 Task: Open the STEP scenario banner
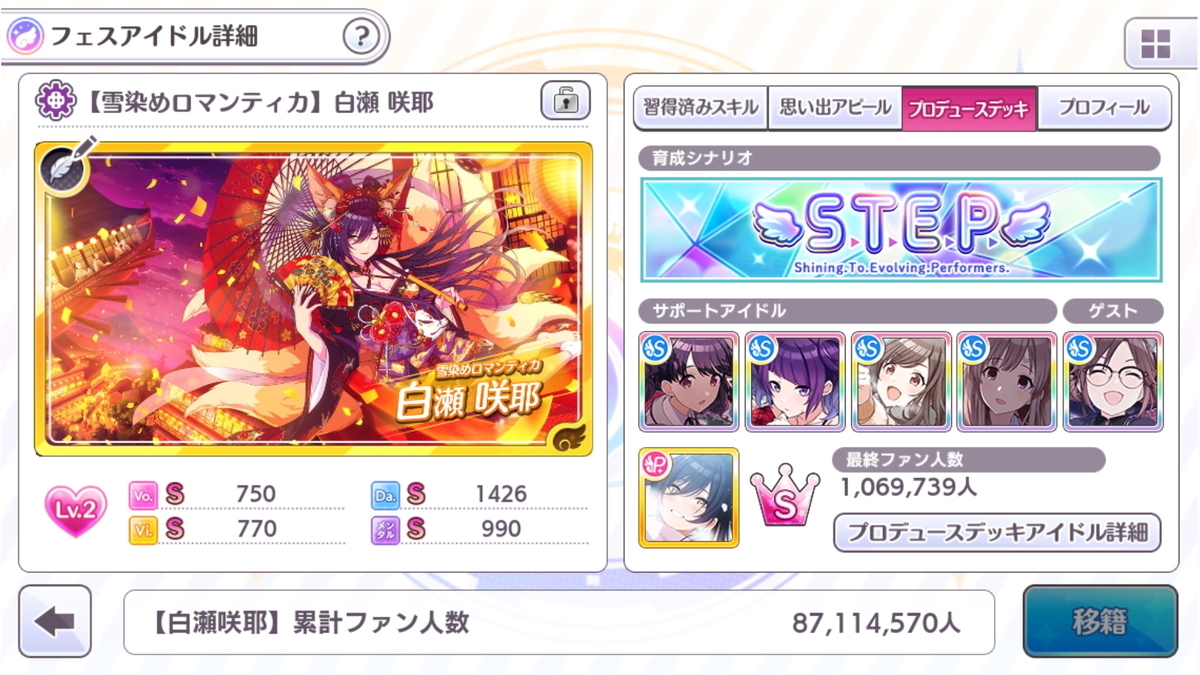[x=901, y=229]
